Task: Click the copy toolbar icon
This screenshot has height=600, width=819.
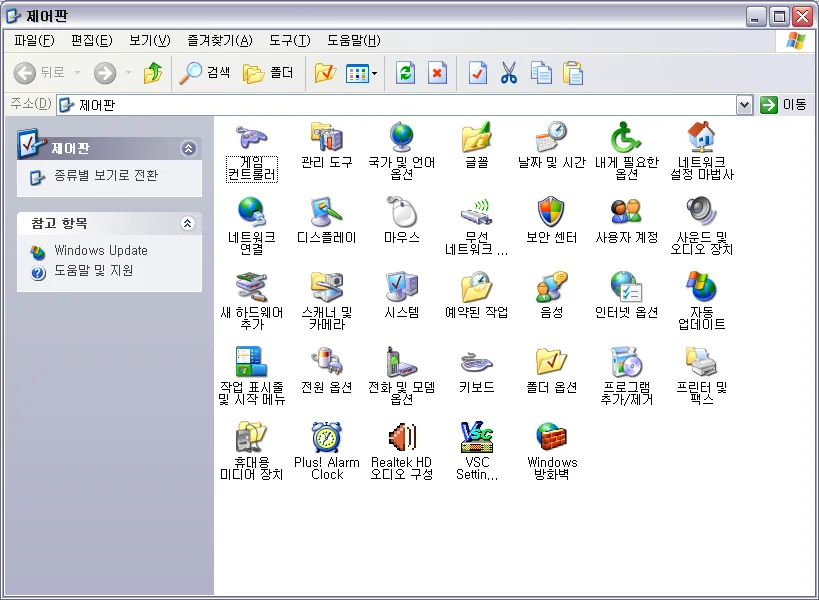Action: [x=541, y=73]
